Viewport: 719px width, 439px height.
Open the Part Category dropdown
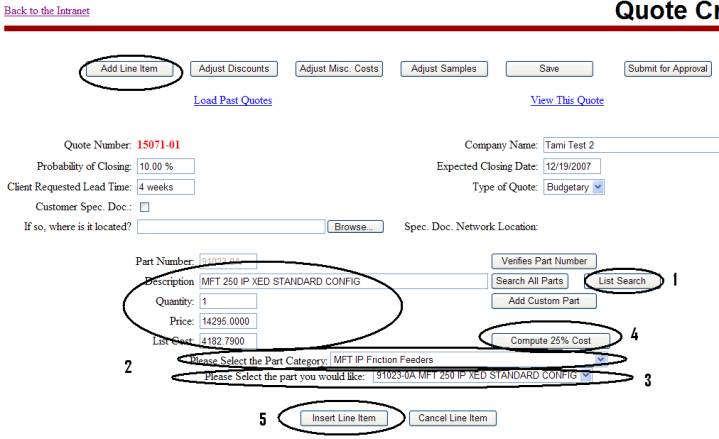tap(600, 359)
